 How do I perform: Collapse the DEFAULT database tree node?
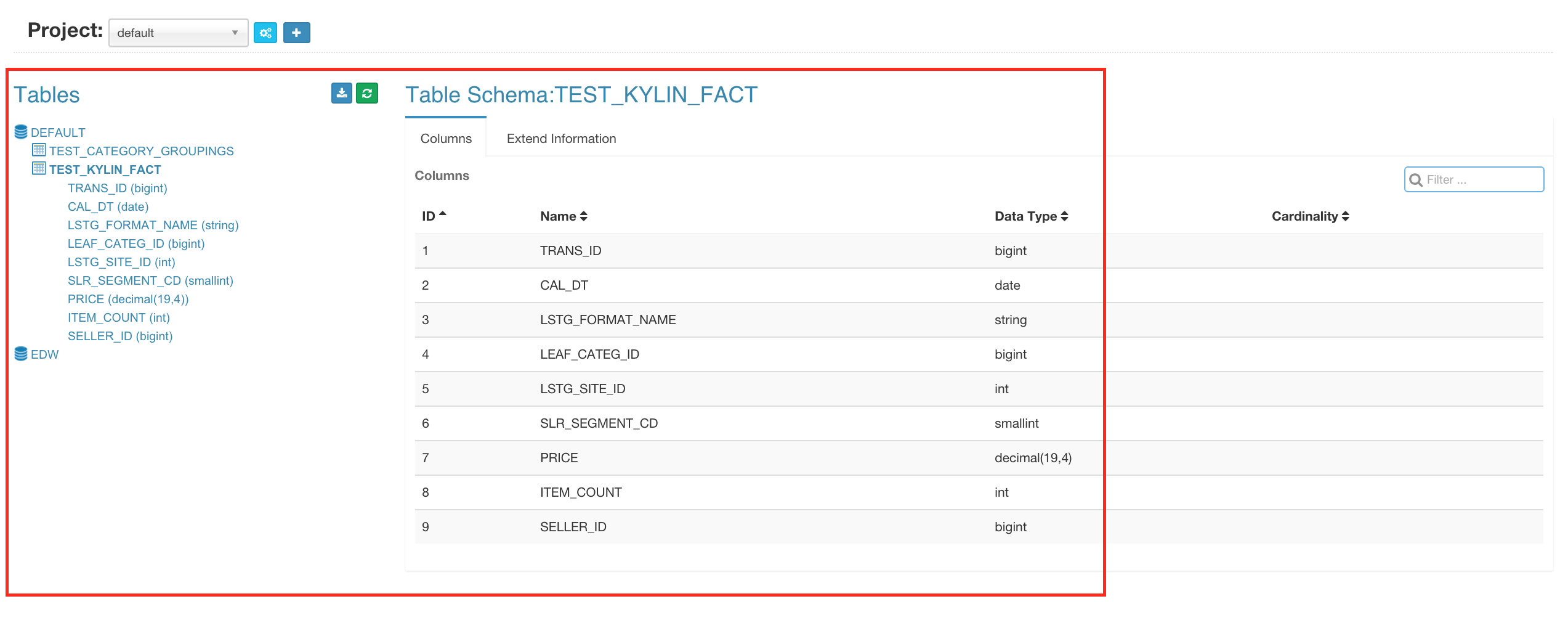(58, 133)
